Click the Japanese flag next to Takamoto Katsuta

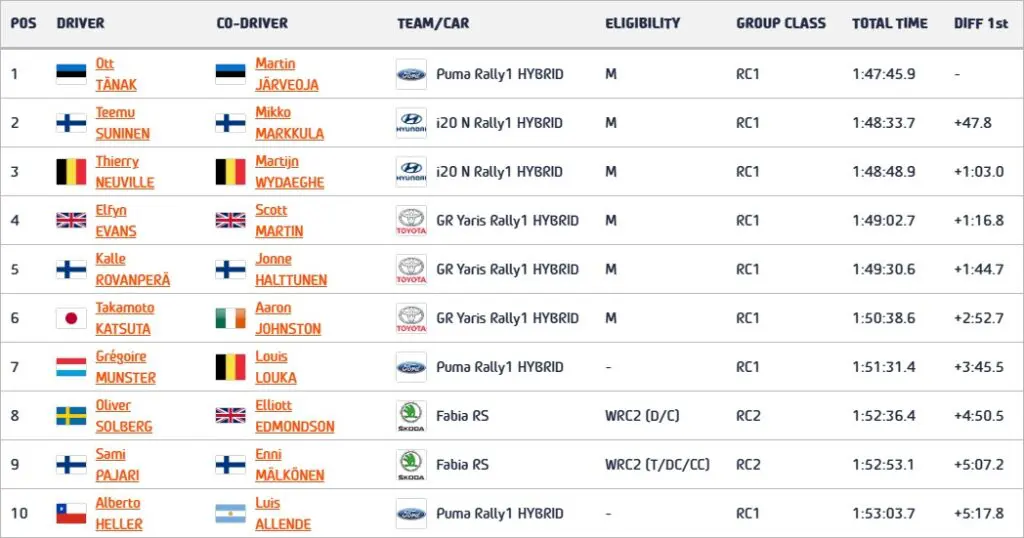tap(71, 319)
